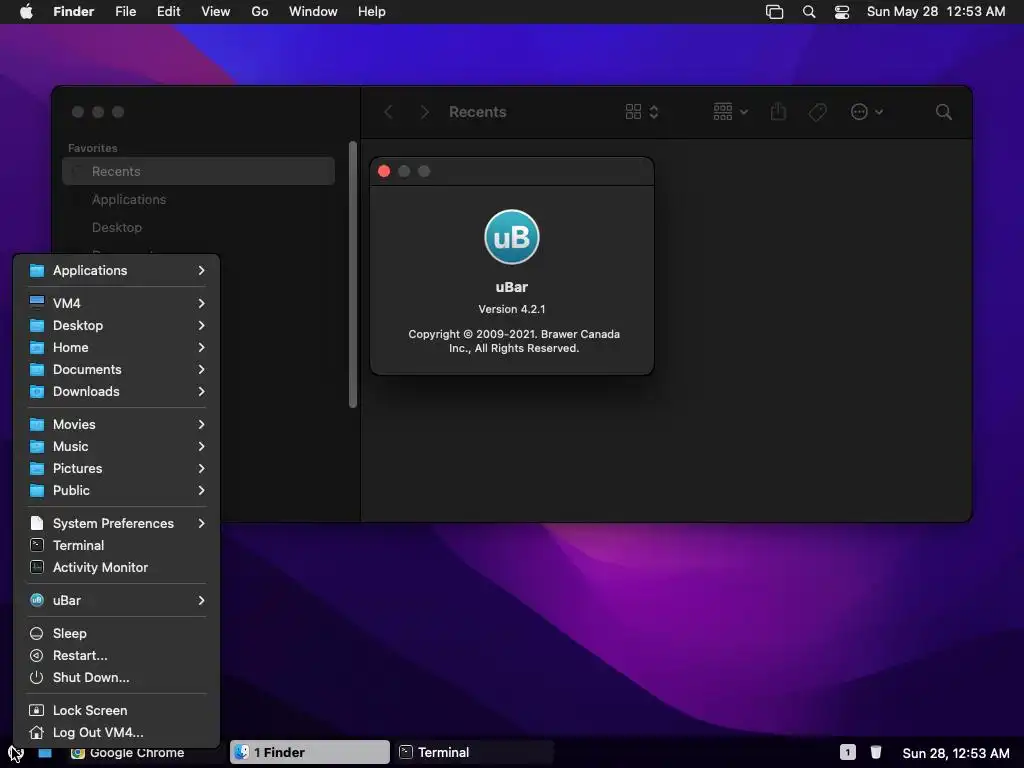Click the uBar logo in About window
Image resolution: width=1024 pixels, height=768 pixels.
(512, 236)
